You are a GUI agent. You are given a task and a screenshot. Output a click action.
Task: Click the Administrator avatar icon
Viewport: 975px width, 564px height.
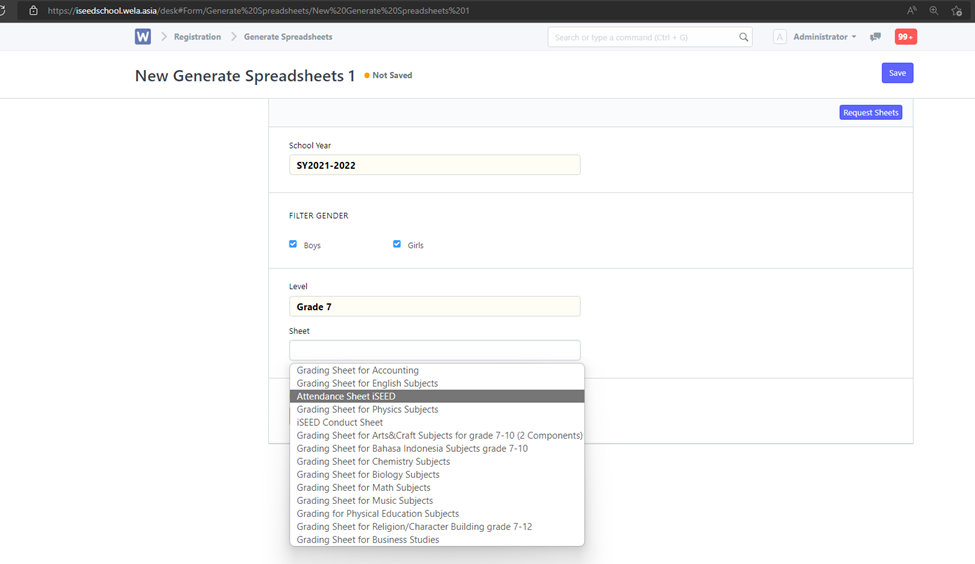pos(780,37)
